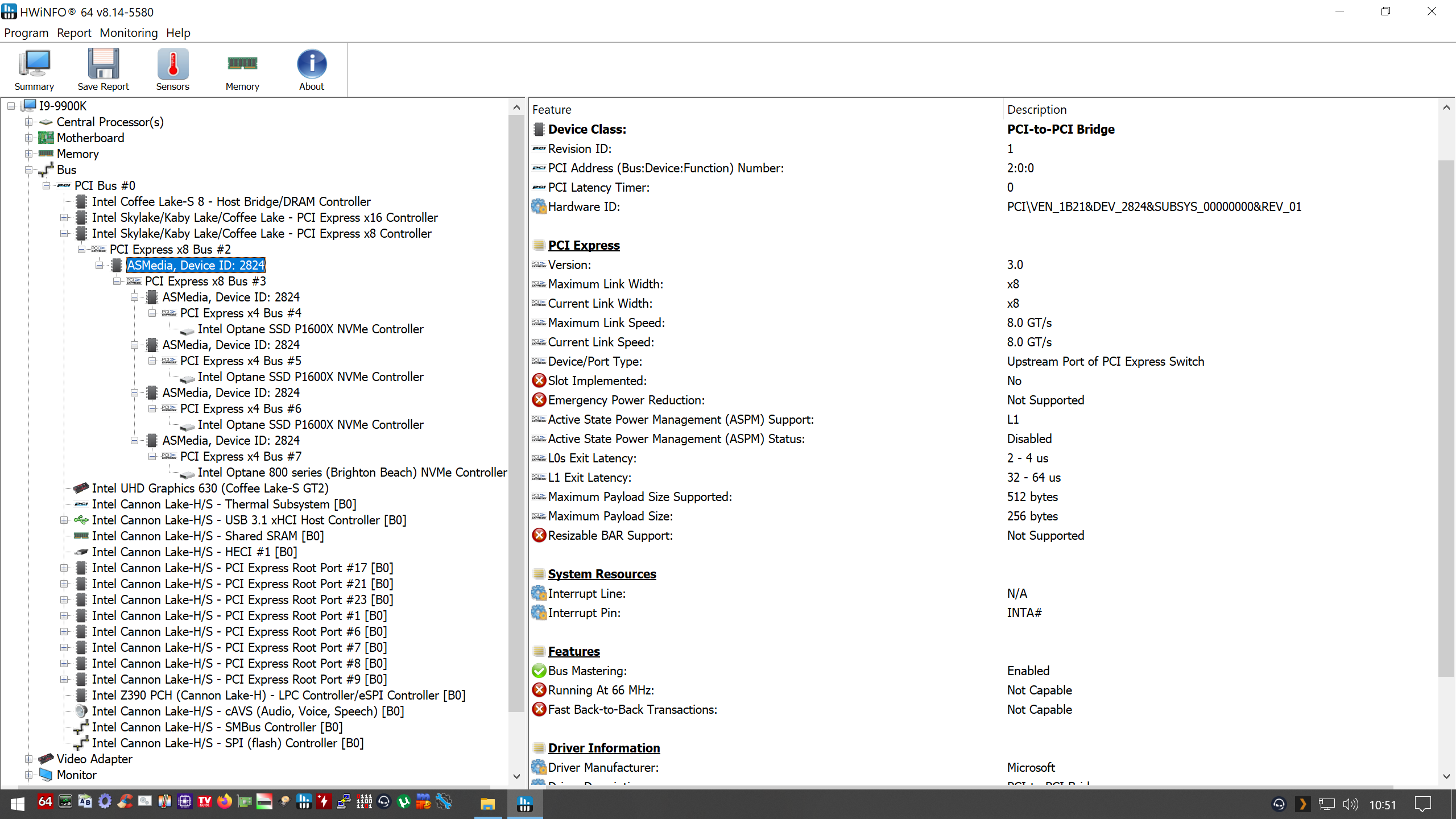Open the volume speaker tray icon
The image size is (1456, 819).
(x=1350, y=804)
